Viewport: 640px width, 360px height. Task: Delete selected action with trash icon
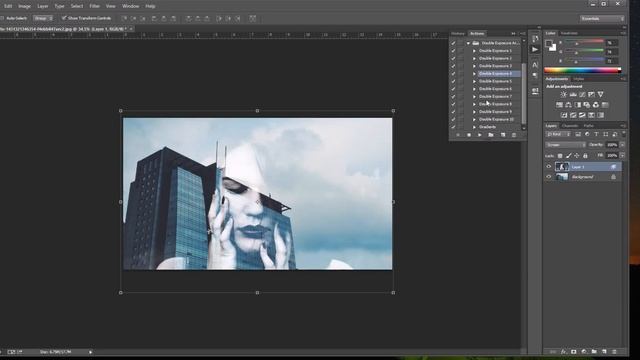point(514,135)
